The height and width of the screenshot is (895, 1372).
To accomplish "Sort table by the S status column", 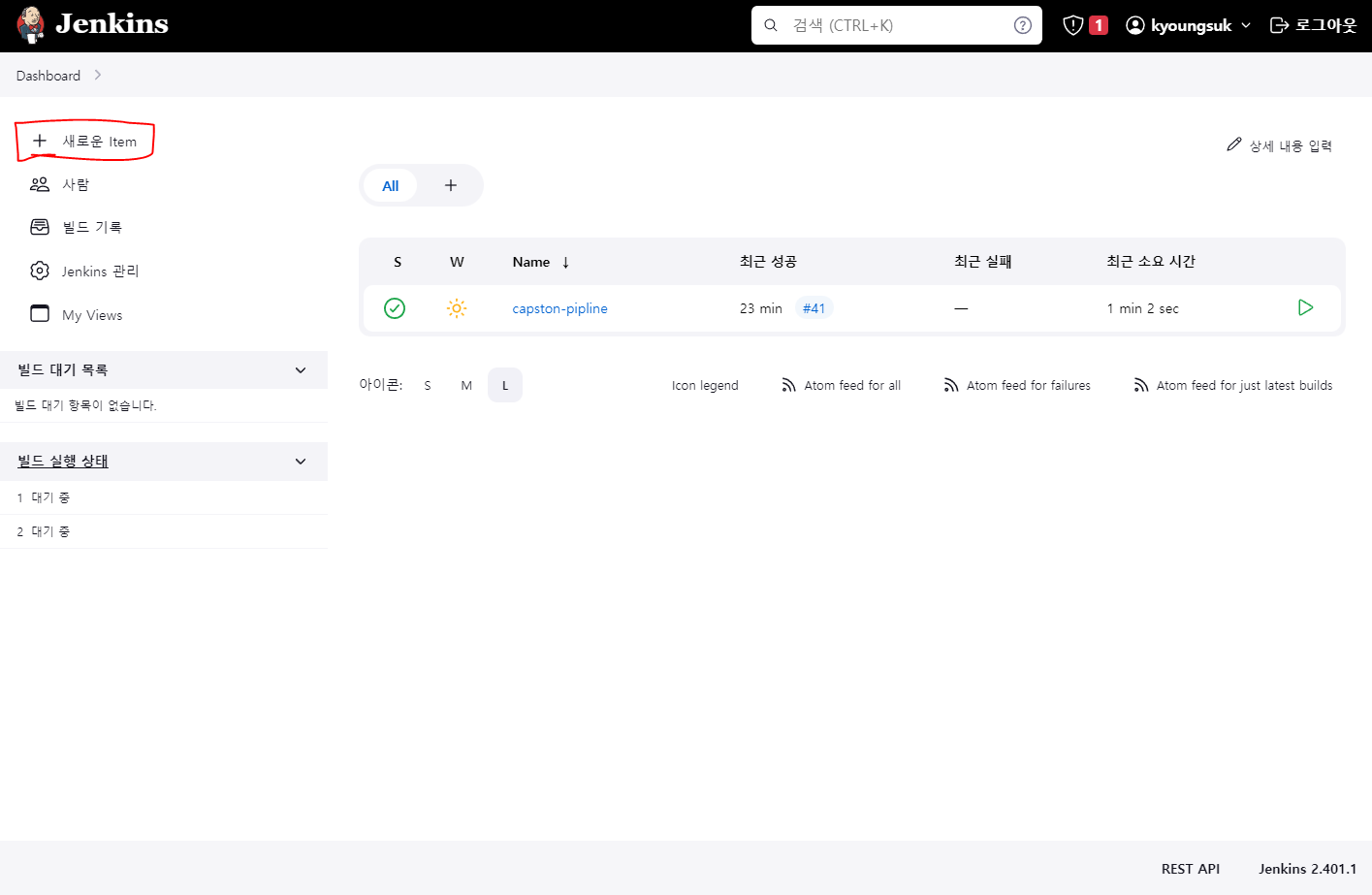I will click(x=398, y=262).
